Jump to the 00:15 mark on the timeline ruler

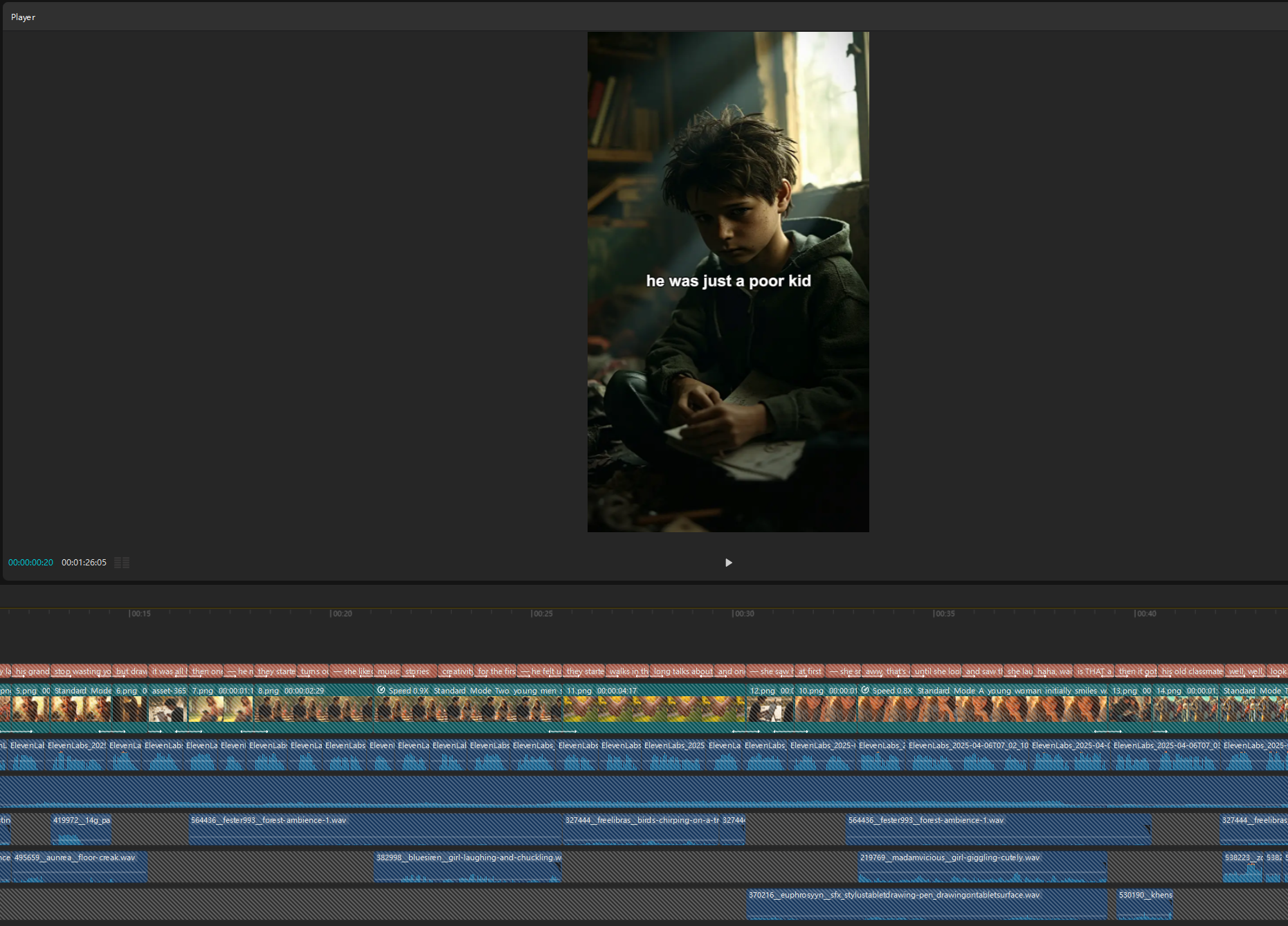click(140, 614)
